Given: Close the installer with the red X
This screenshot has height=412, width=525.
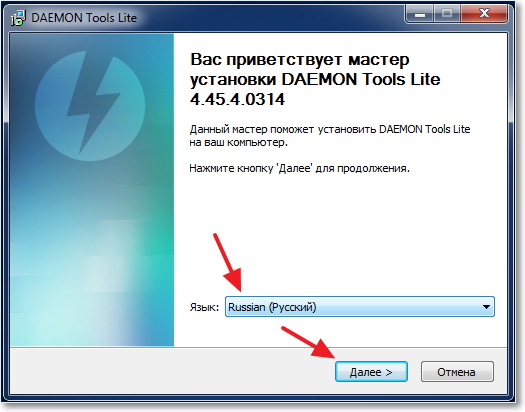Looking at the screenshot, I should coord(484,14).
